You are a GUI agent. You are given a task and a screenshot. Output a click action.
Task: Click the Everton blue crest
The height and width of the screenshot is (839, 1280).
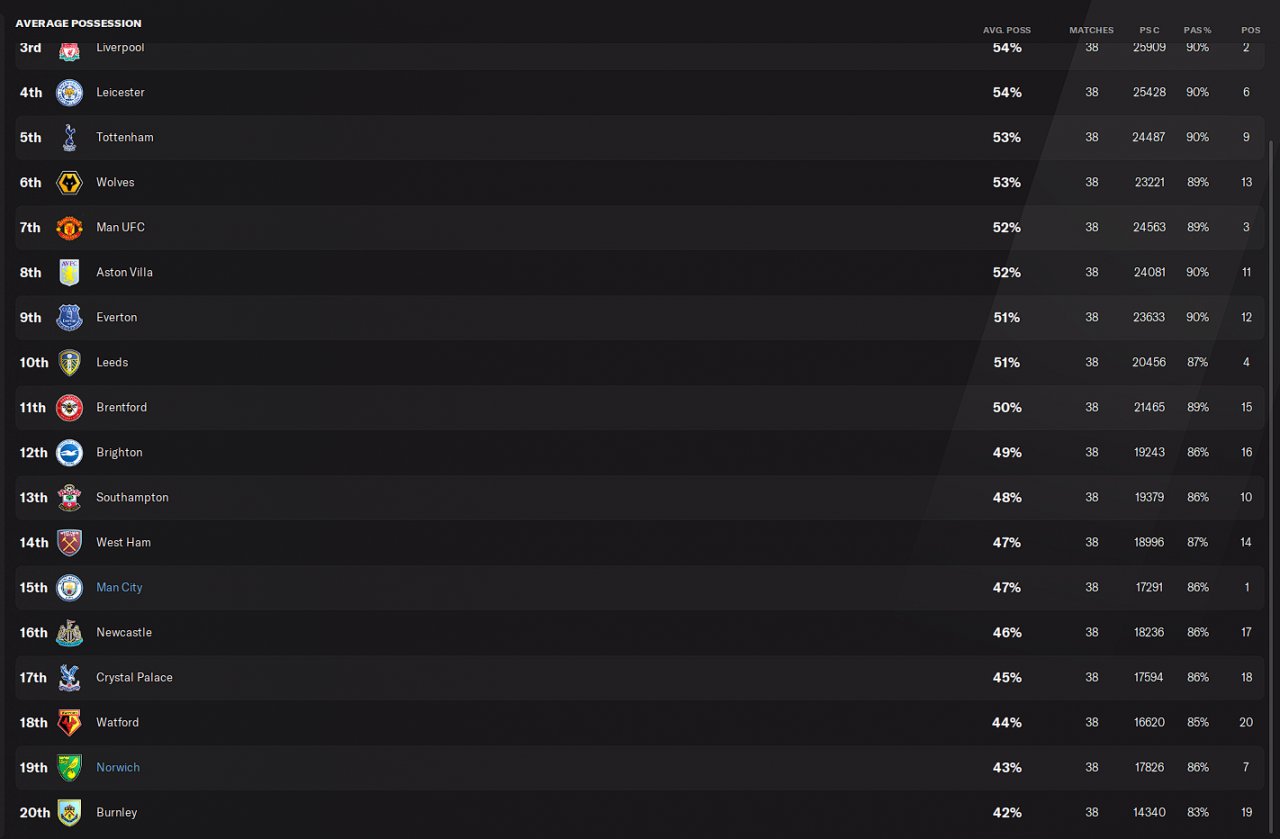click(x=69, y=317)
